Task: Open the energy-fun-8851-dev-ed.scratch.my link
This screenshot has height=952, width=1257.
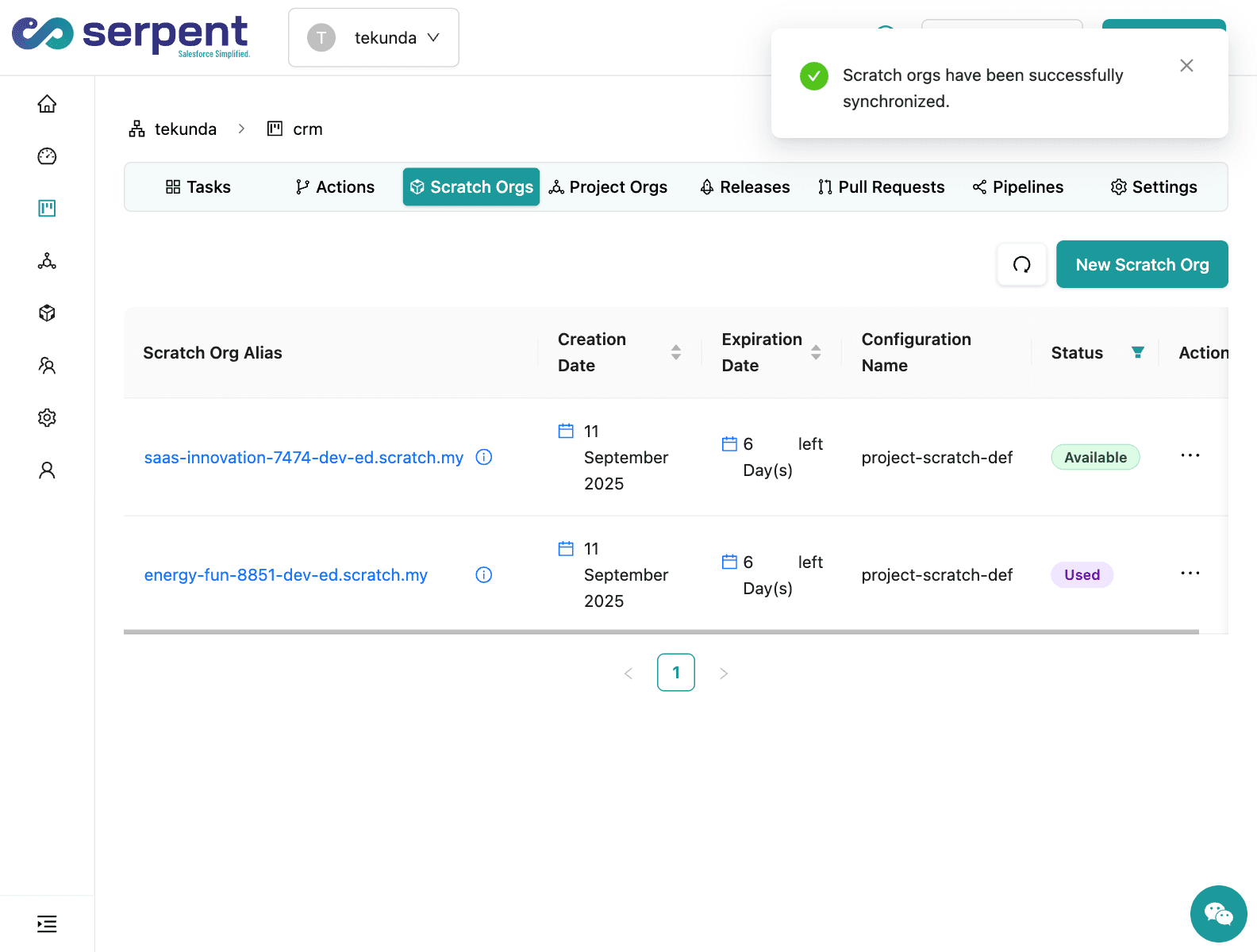Action: pyautogui.click(x=286, y=575)
